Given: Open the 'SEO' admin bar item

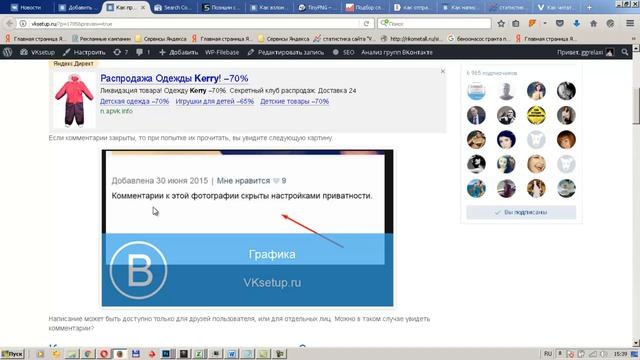Looking at the screenshot, I should (x=343, y=52).
